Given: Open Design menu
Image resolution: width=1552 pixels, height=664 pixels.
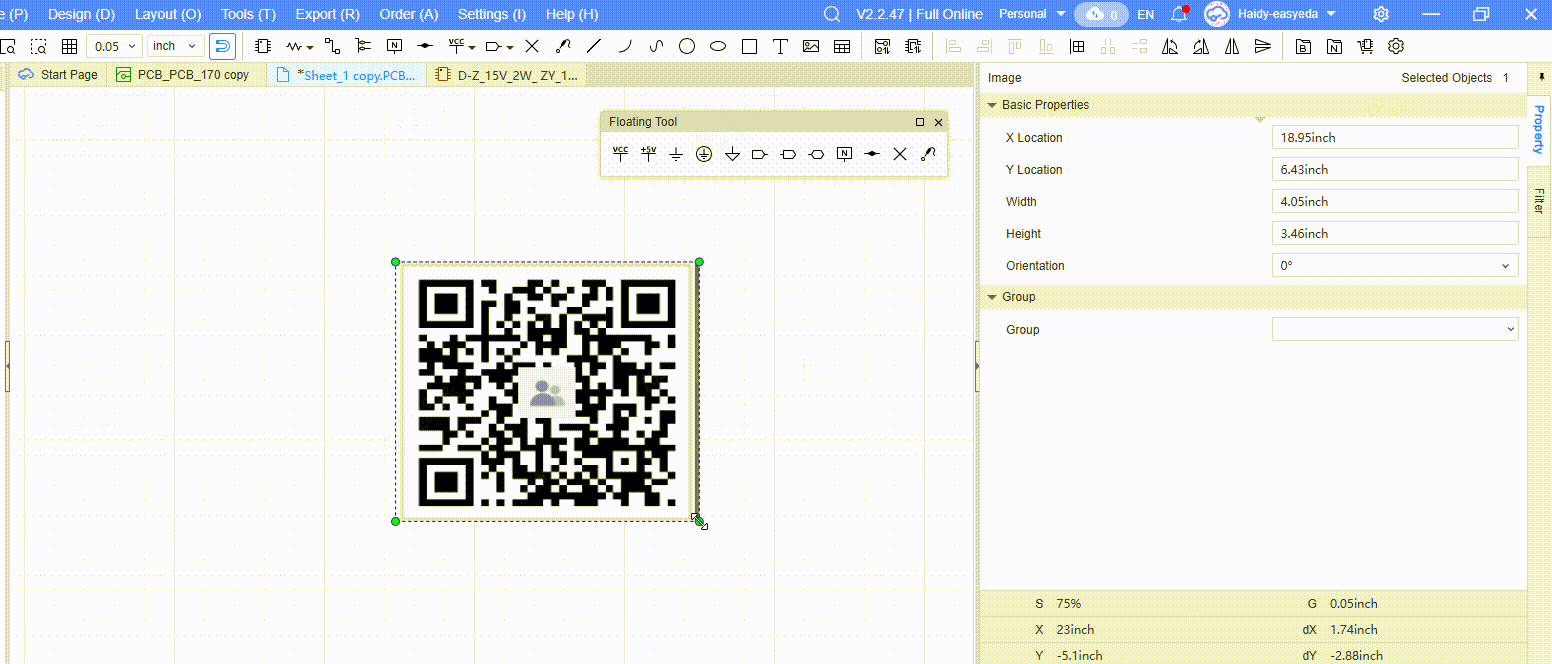Looking at the screenshot, I should pos(81,14).
